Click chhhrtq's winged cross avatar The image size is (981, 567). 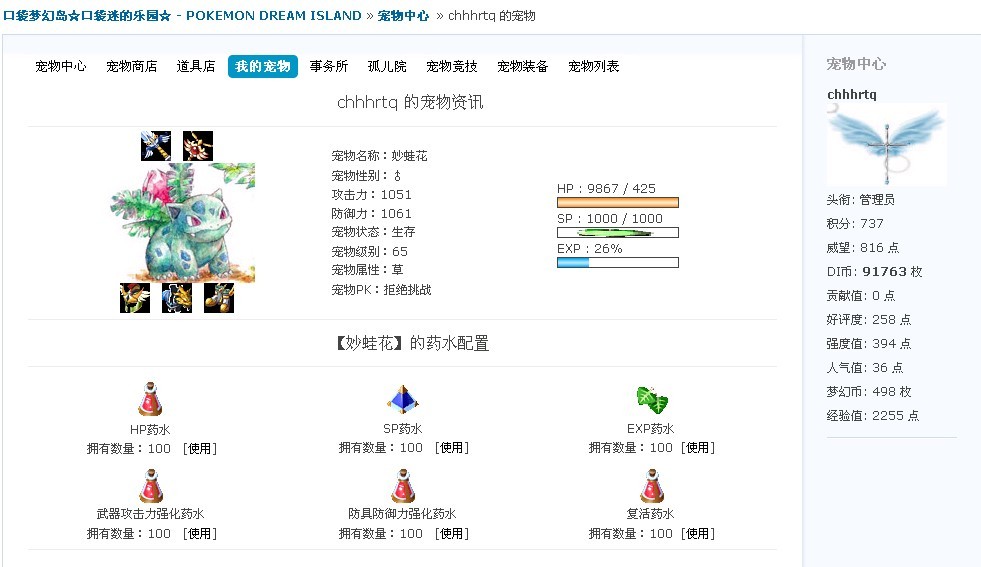[x=887, y=145]
